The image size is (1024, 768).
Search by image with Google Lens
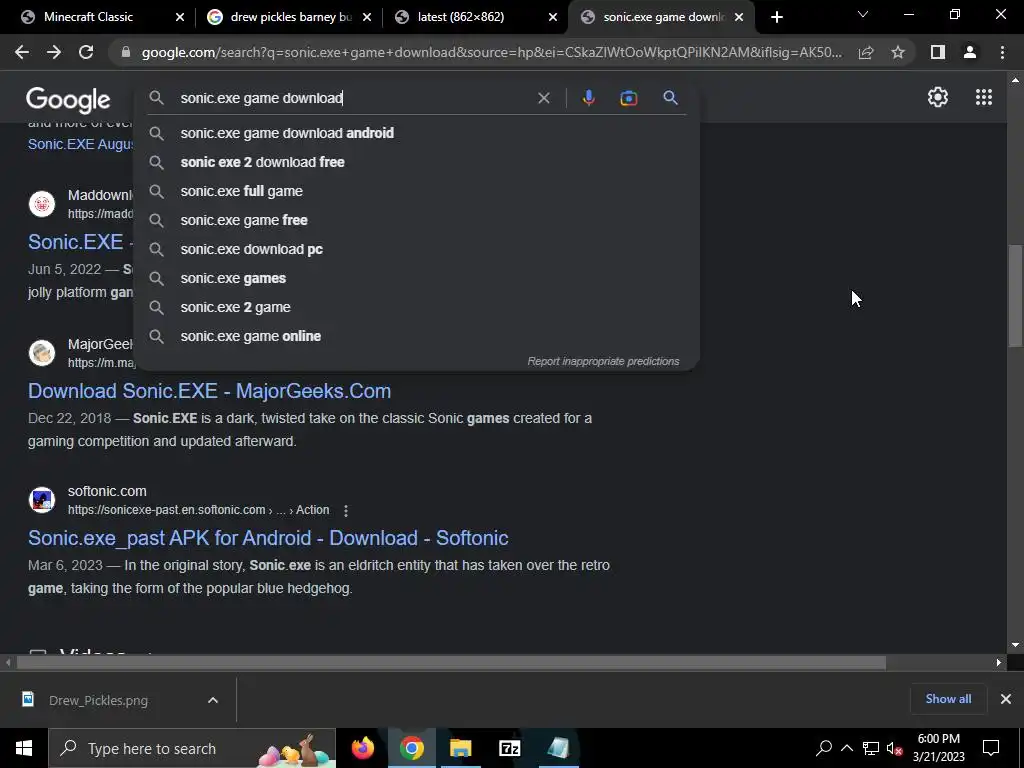click(x=629, y=98)
